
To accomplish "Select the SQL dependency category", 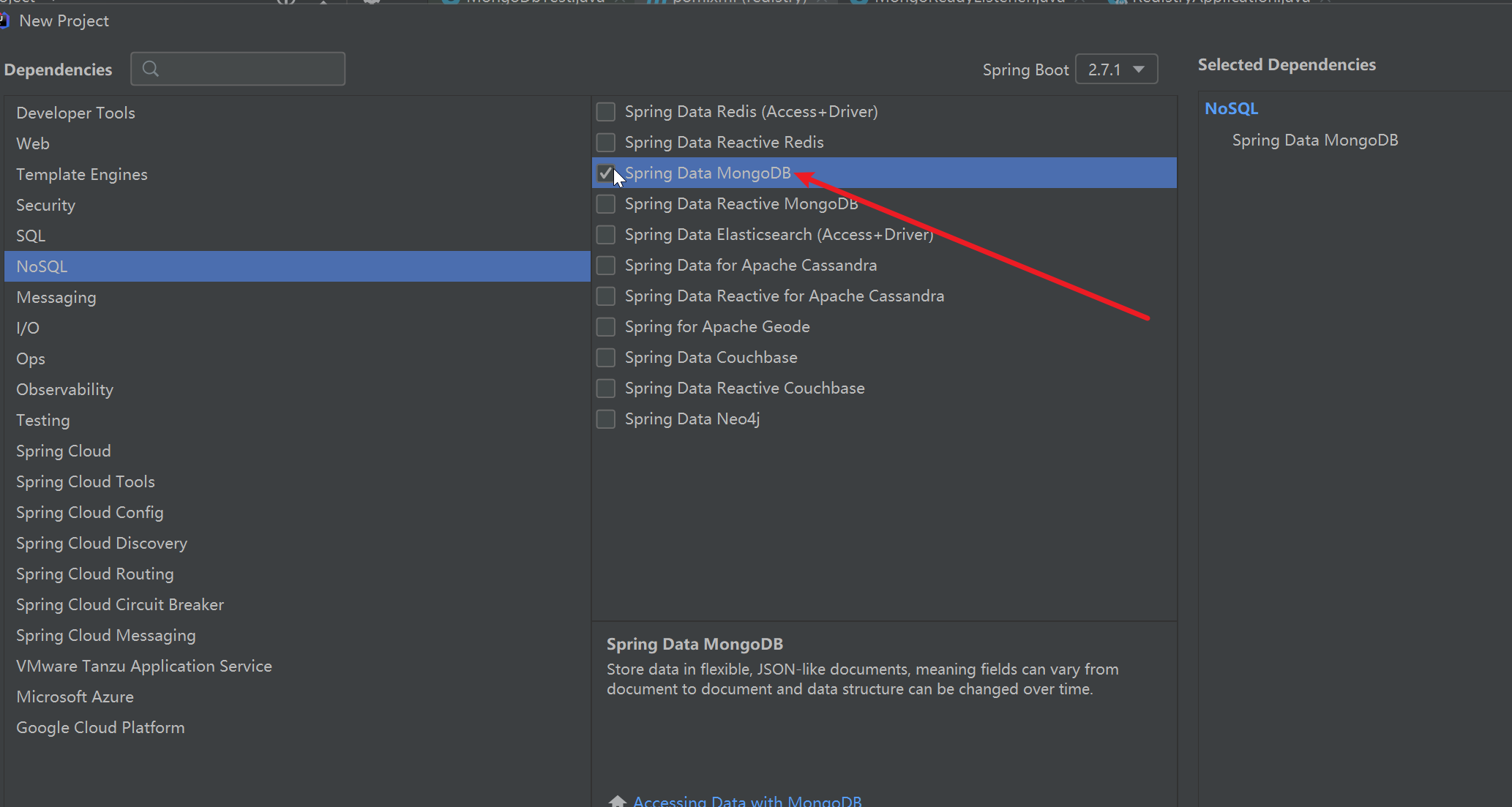I will (x=31, y=236).
